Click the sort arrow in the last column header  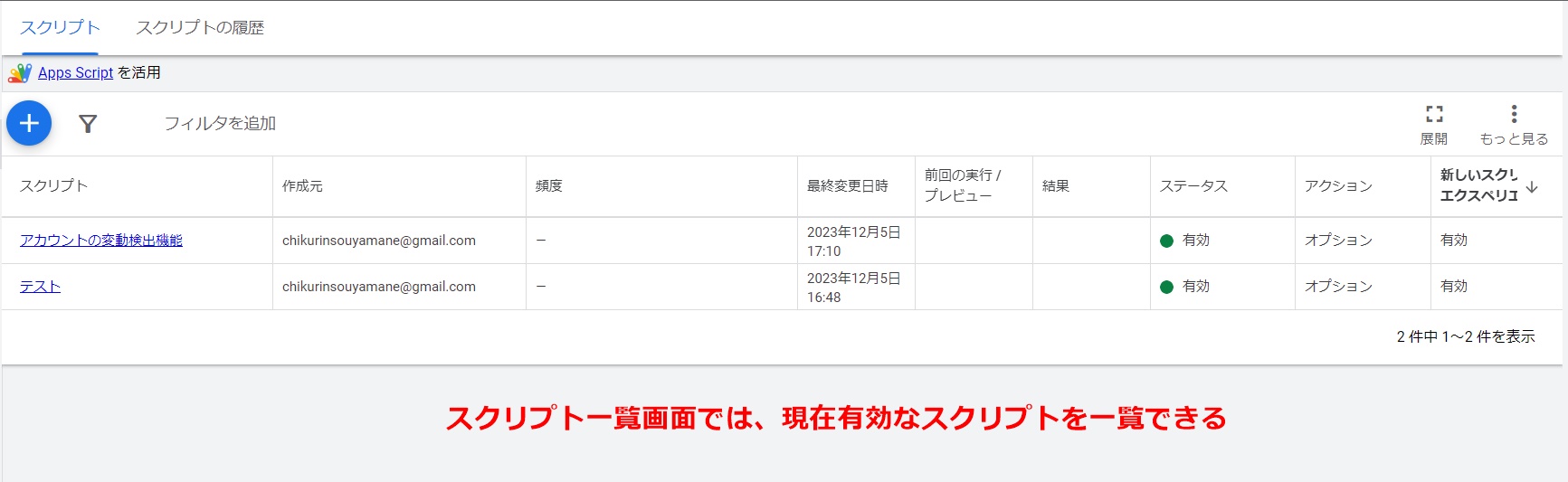coord(1532,187)
